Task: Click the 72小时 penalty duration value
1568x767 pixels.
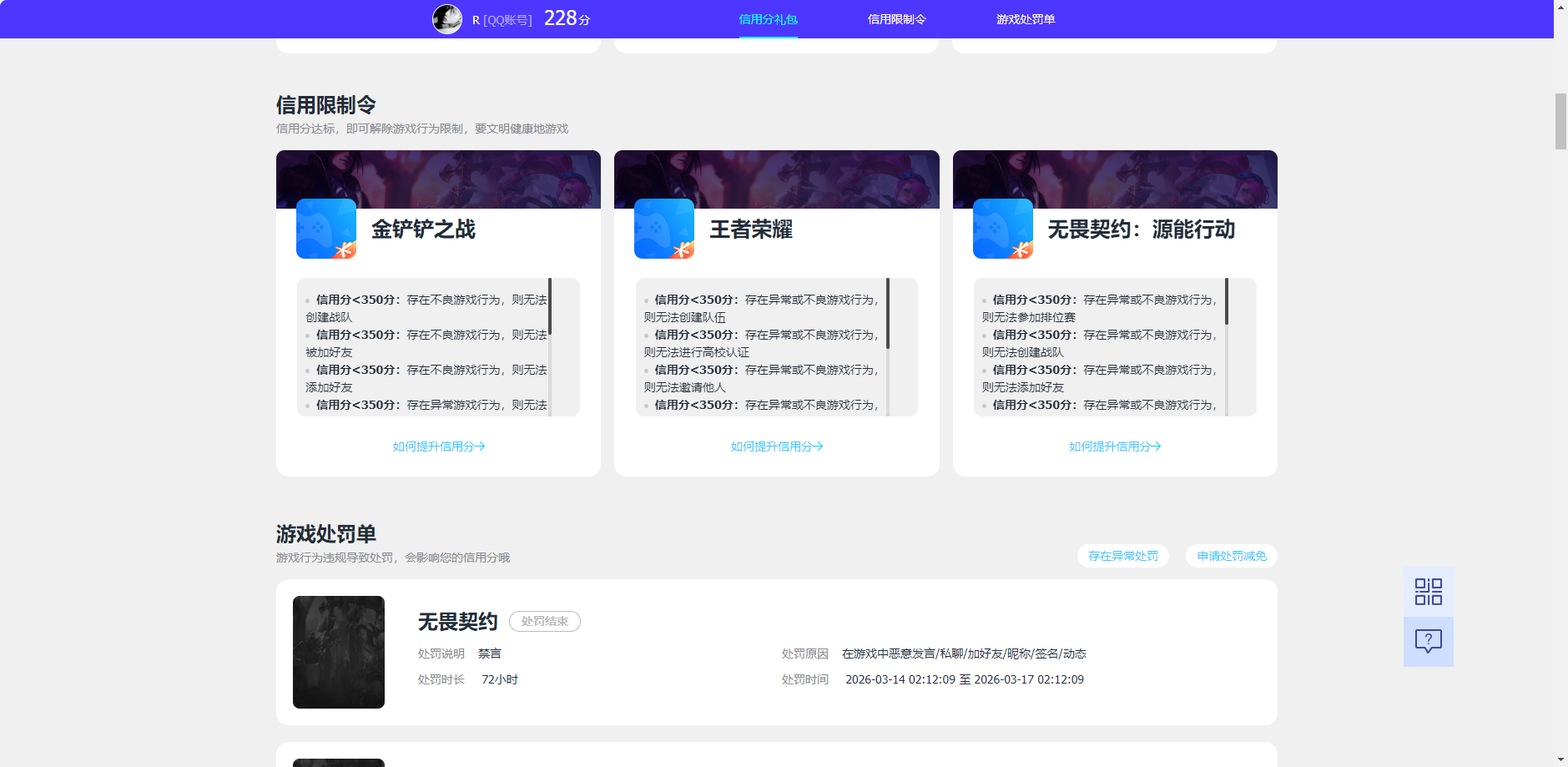Action: [x=500, y=679]
